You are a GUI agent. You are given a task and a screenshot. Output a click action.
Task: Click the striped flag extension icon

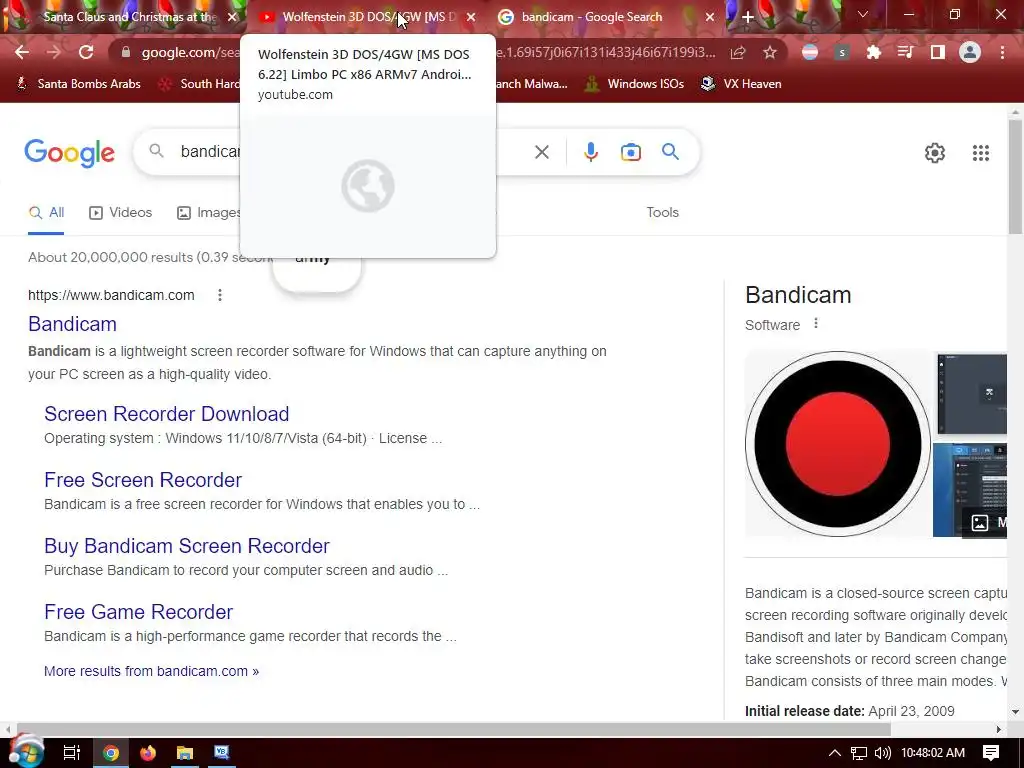810,52
